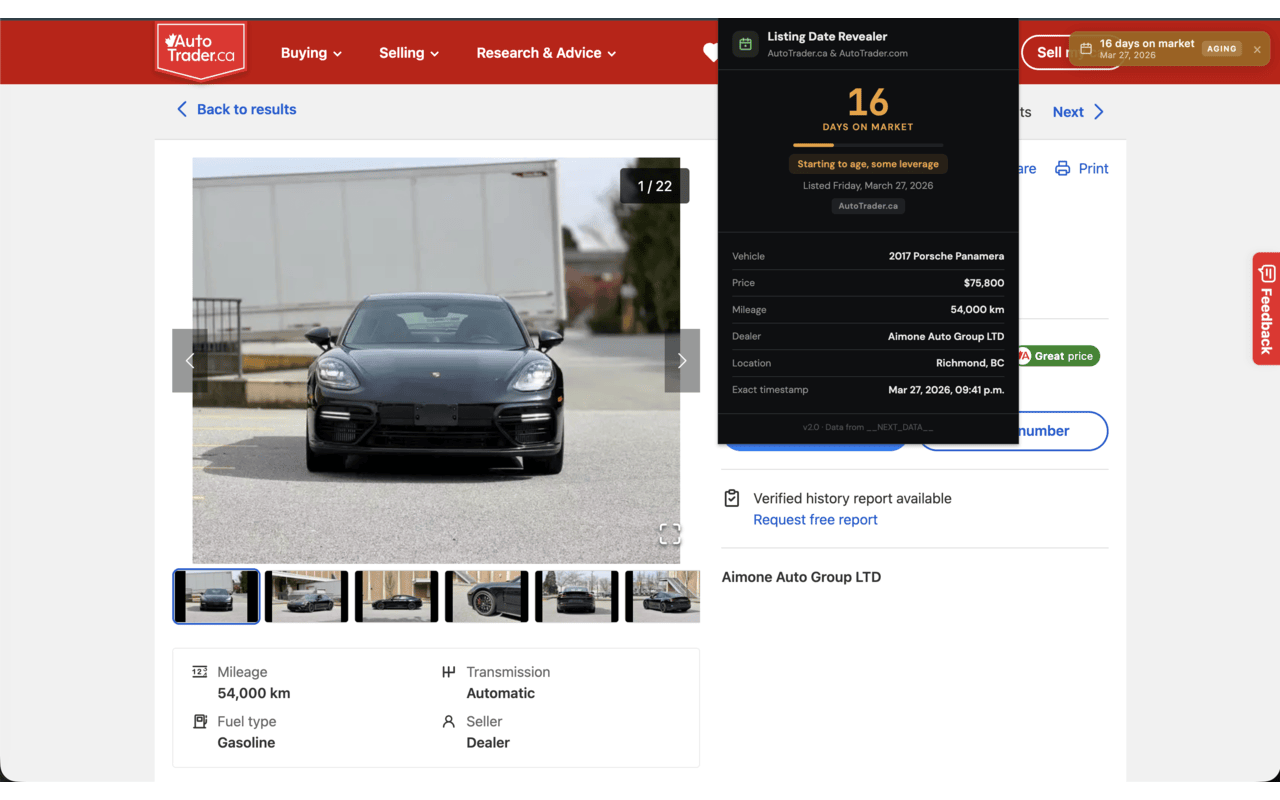The image size is (1280, 800).
Task: Click the 1 / 22 photo counter
Action: (655, 186)
